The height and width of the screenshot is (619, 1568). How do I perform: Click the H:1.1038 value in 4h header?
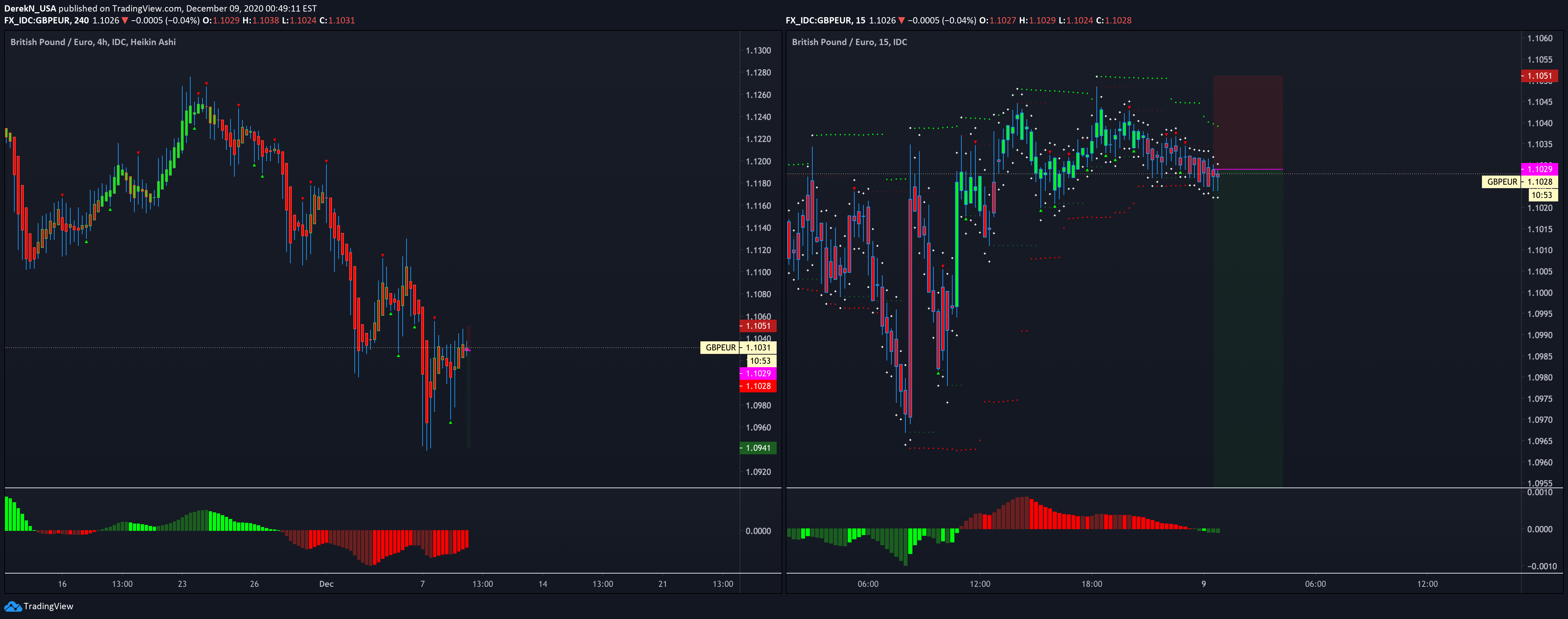[261, 20]
